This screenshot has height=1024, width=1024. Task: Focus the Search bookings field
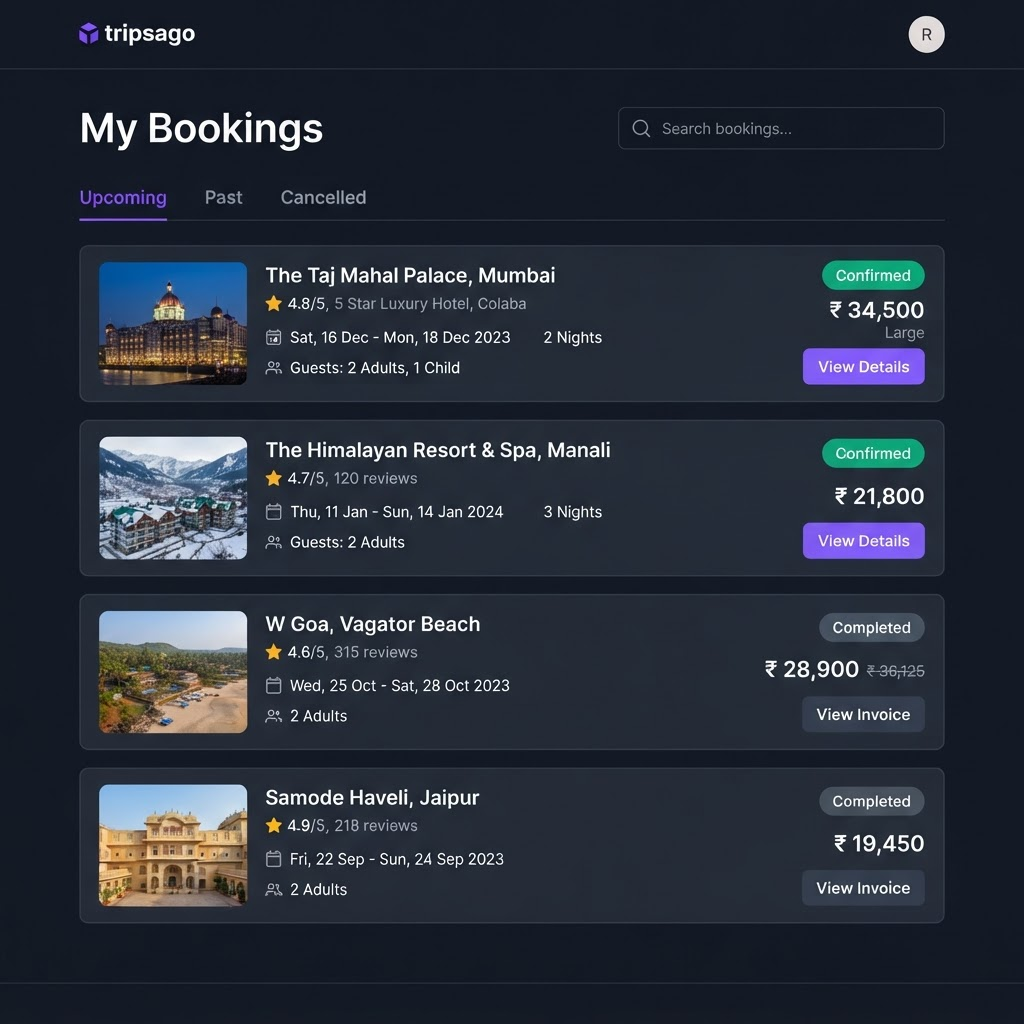tap(781, 128)
